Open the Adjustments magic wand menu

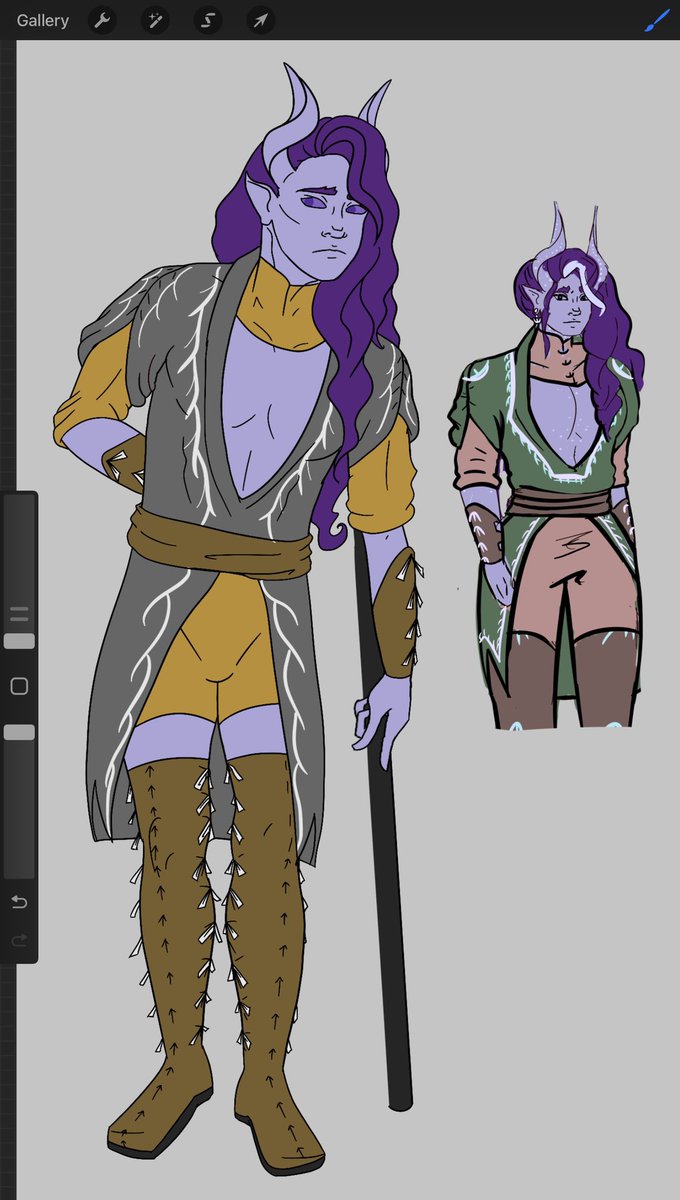(155, 20)
